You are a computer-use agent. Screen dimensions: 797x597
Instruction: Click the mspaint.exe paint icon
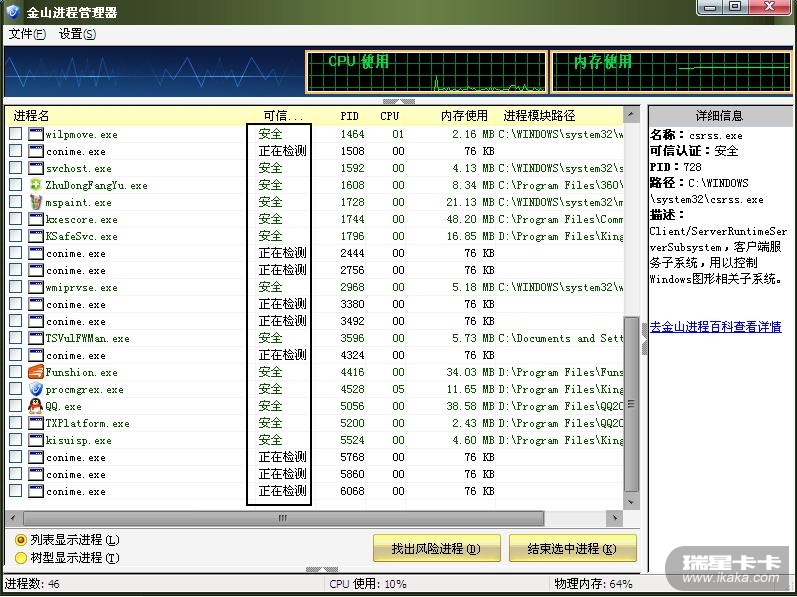tap(36, 202)
